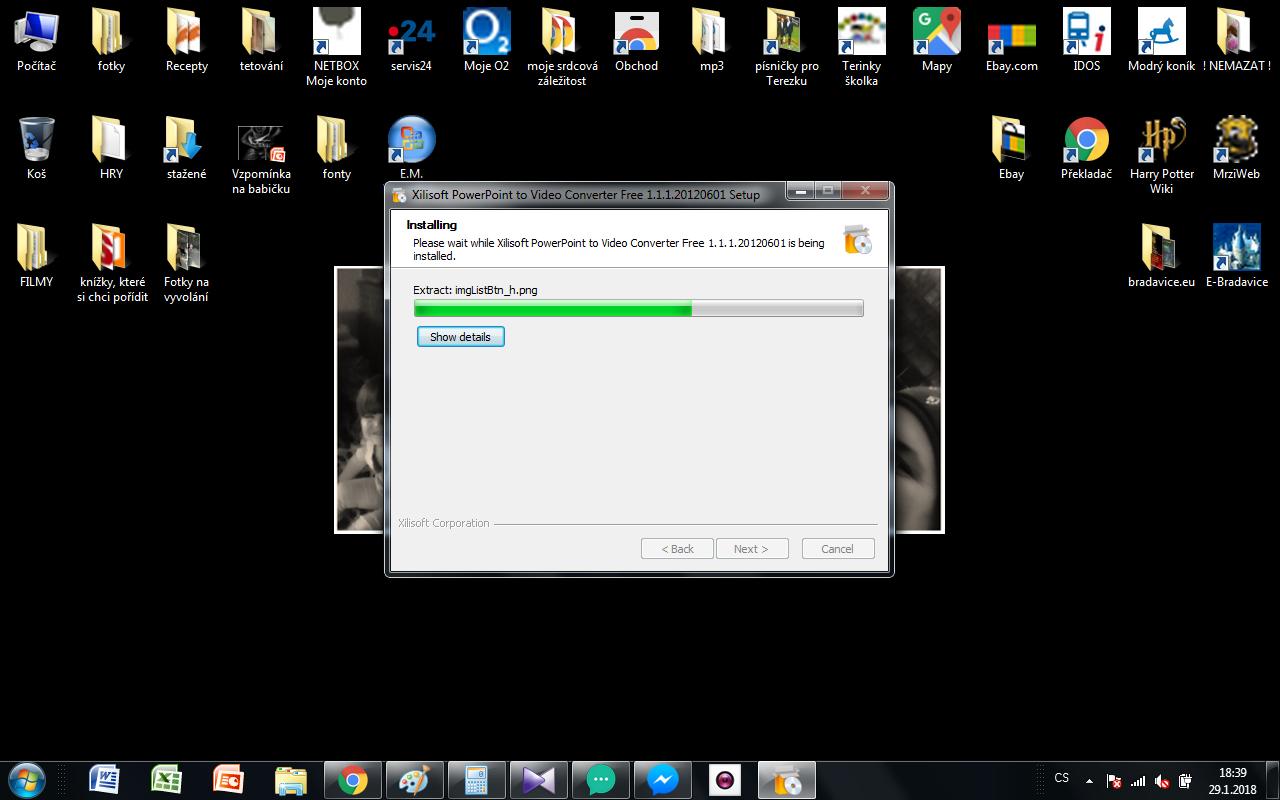This screenshot has height=800, width=1280.
Task: Launch Excel from the taskbar
Action: pyautogui.click(x=166, y=779)
